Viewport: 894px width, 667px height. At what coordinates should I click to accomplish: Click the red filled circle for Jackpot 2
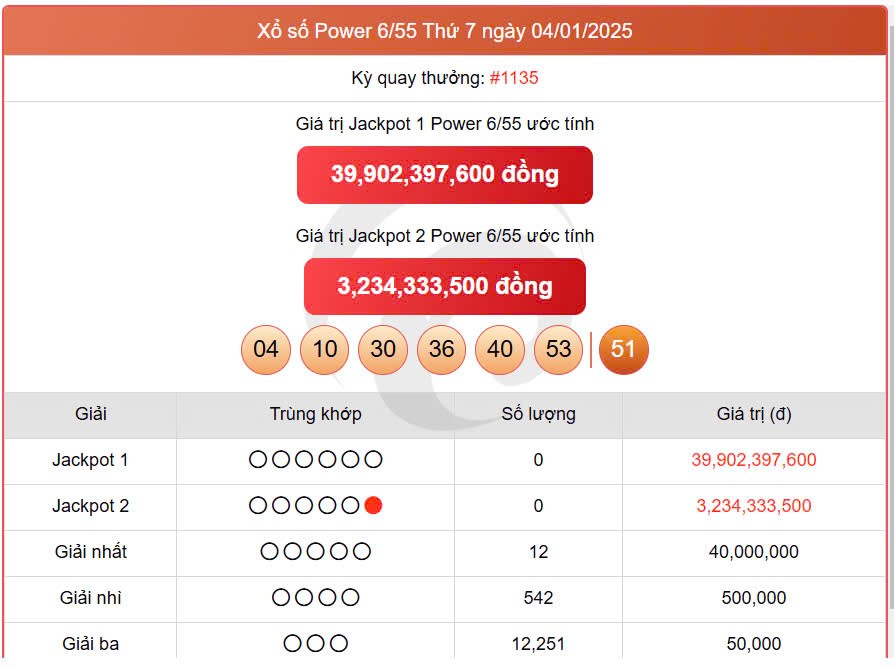point(373,506)
